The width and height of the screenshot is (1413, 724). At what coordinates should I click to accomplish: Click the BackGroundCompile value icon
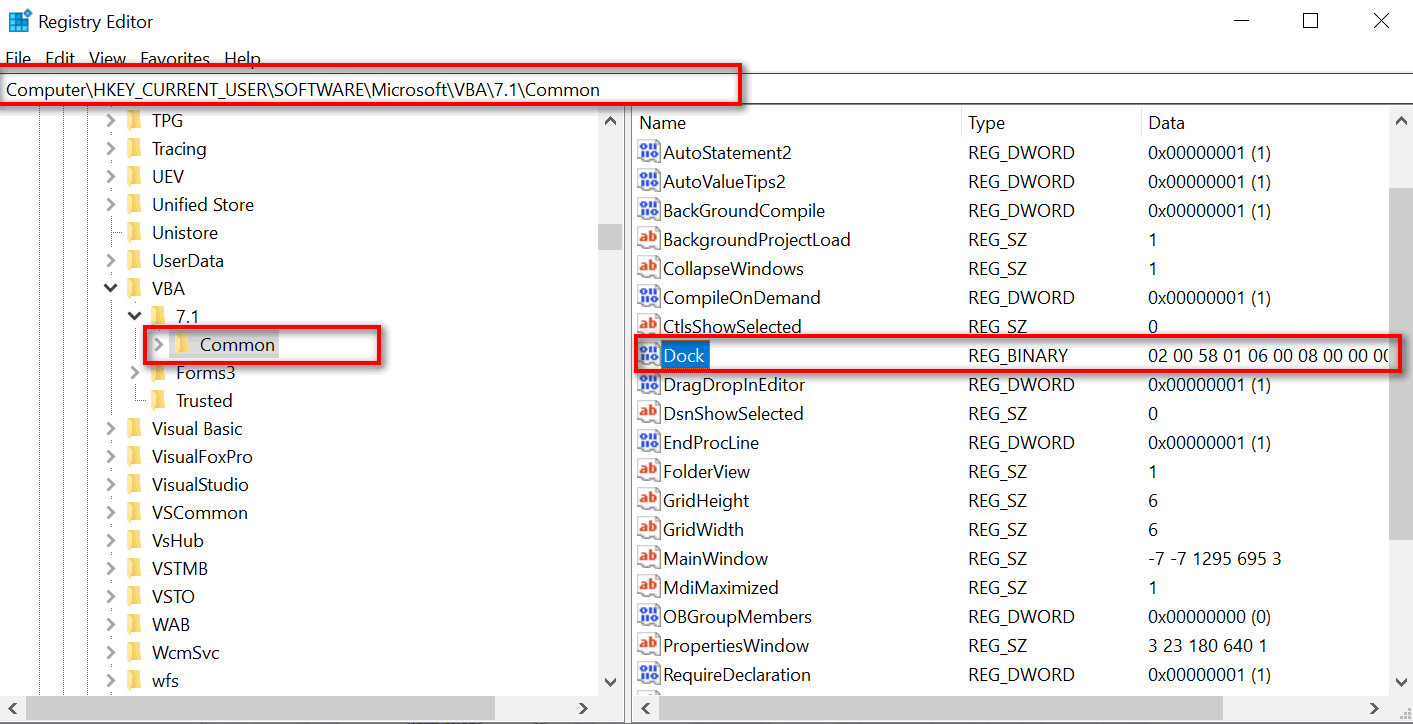coord(649,211)
